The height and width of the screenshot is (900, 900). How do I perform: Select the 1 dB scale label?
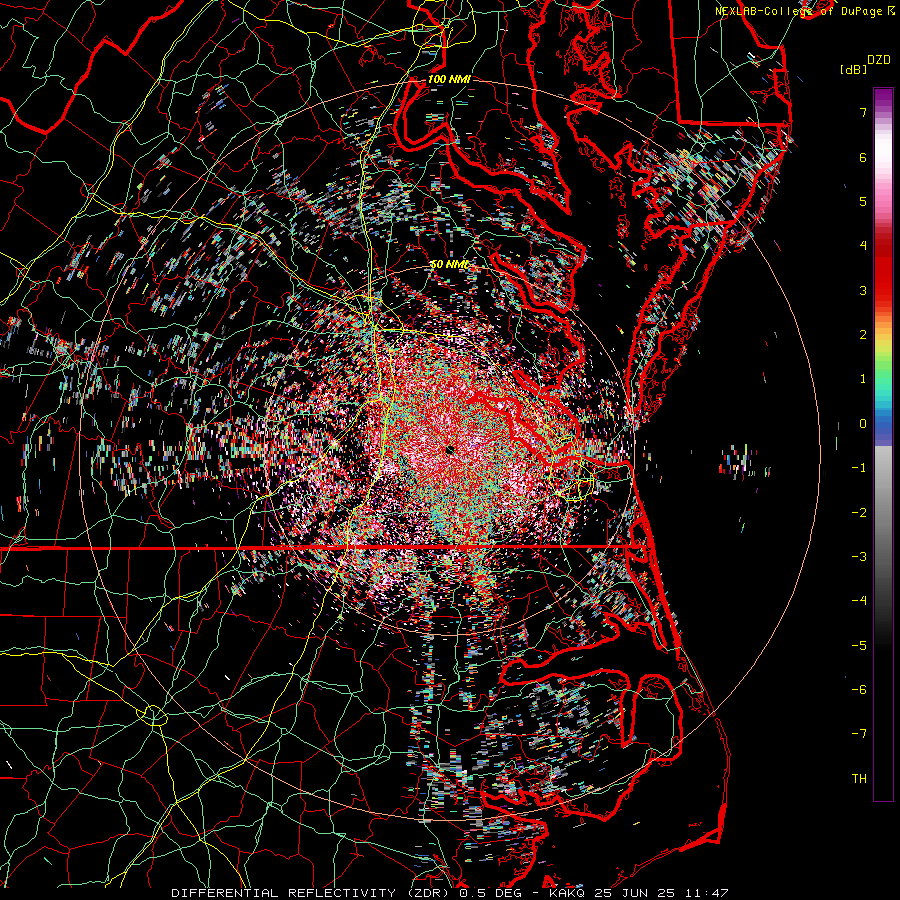863,379
